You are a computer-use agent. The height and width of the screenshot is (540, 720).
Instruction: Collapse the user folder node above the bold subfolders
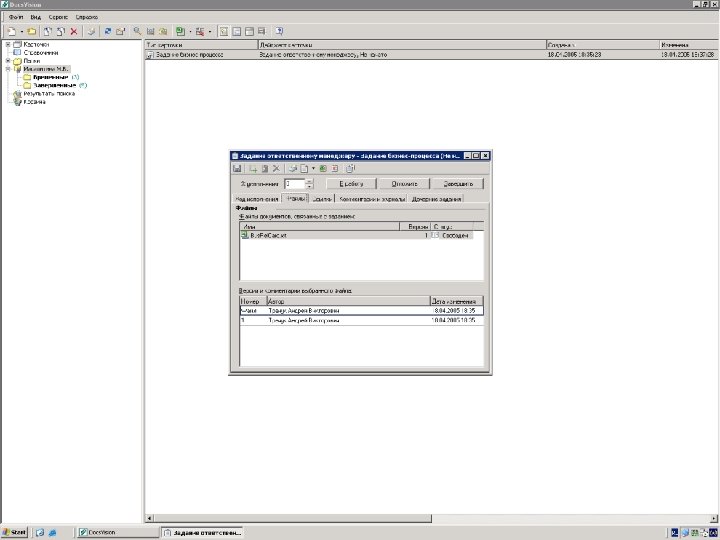8,69
